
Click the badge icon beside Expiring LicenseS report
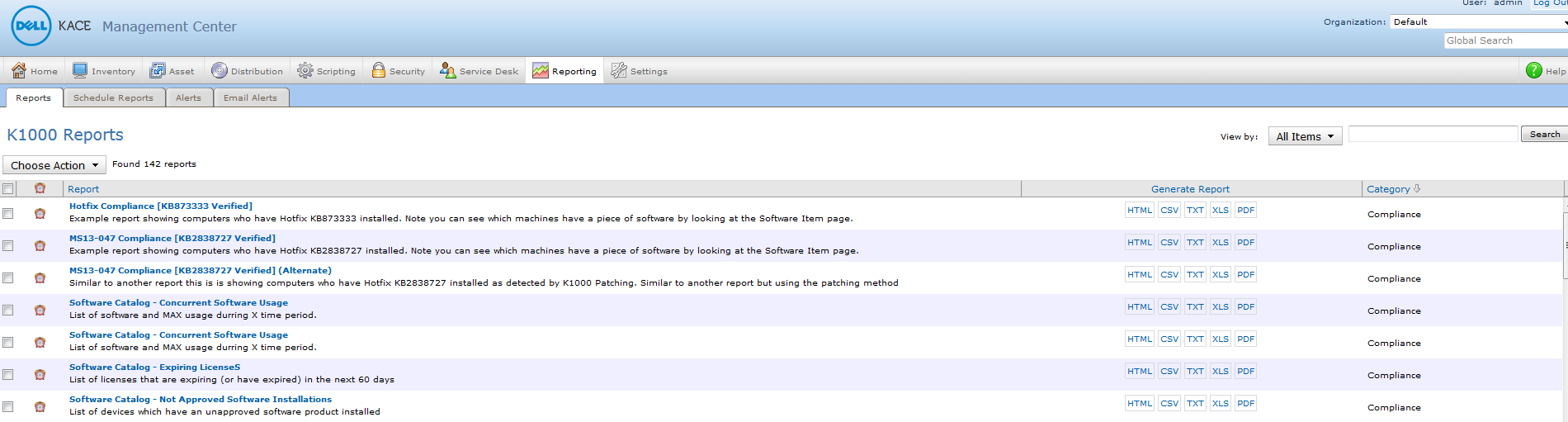coord(40,374)
